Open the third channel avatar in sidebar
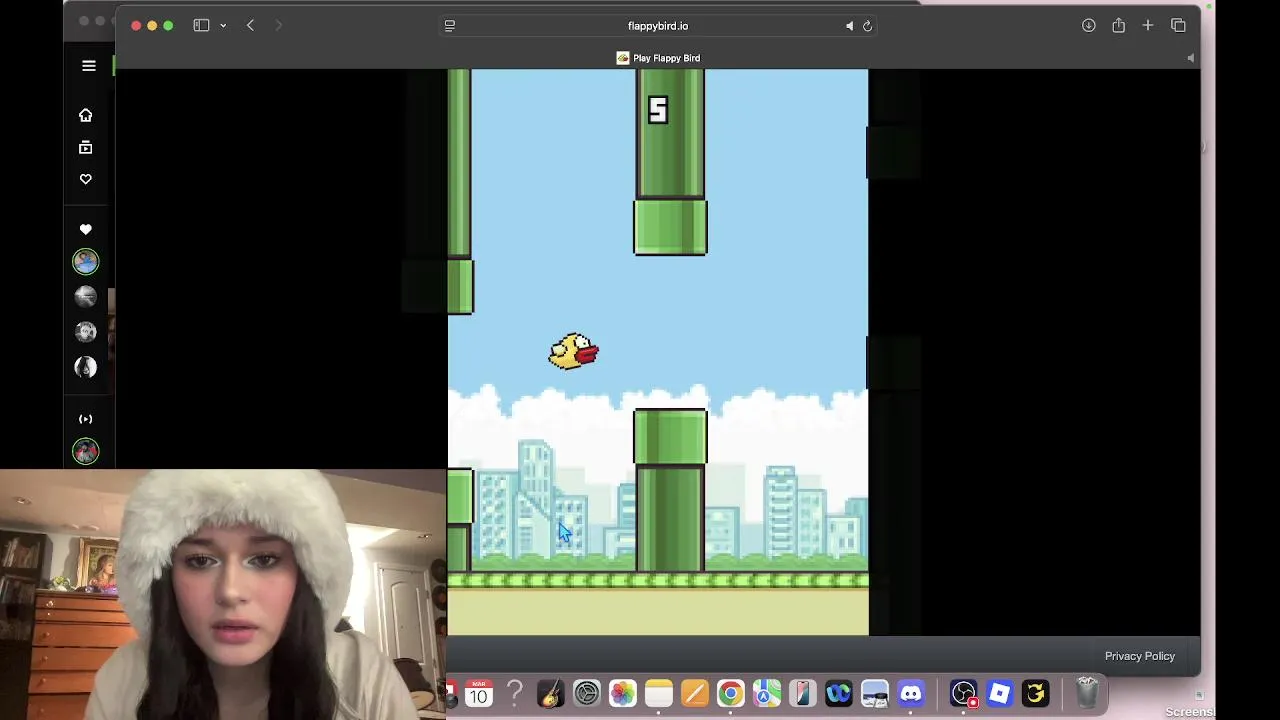 pos(86,331)
